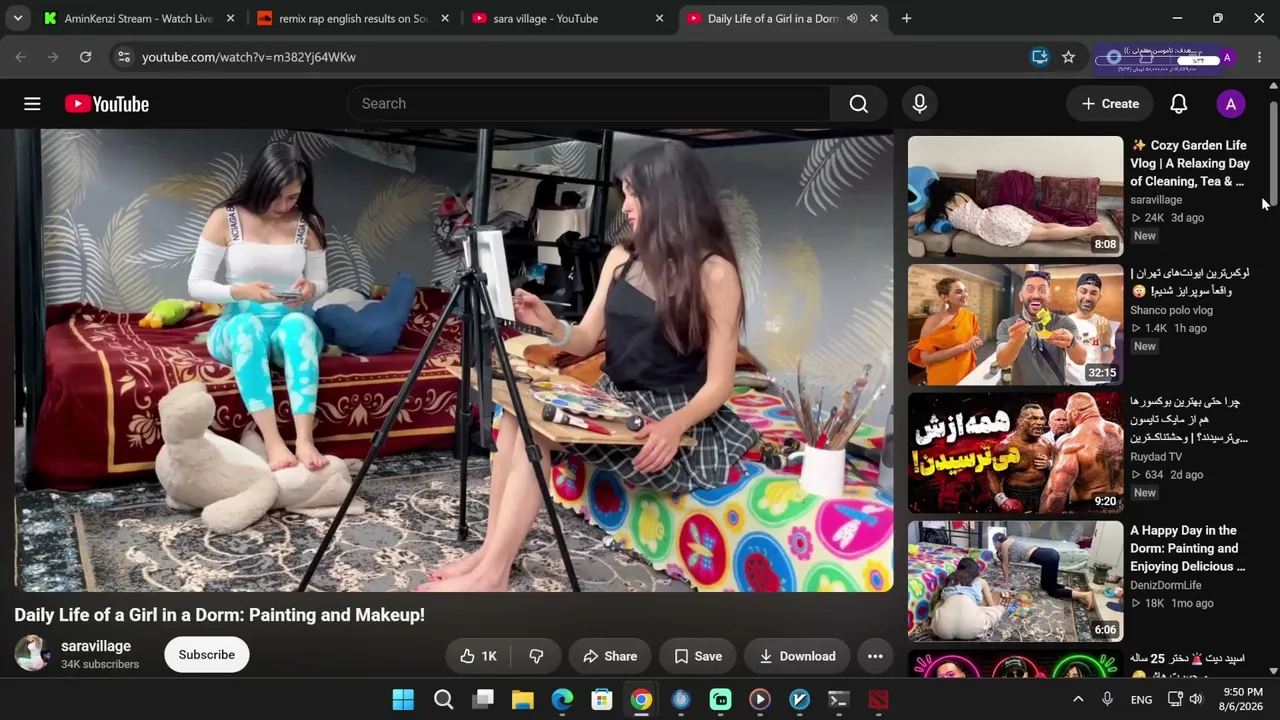The height and width of the screenshot is (720, 1280).
Task: Switch to the AminKenzi Stream tab
Action: 139,18
